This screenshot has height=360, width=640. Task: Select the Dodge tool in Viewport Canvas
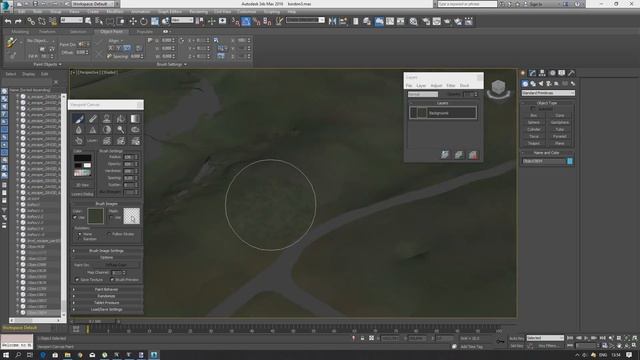point(121,130)
